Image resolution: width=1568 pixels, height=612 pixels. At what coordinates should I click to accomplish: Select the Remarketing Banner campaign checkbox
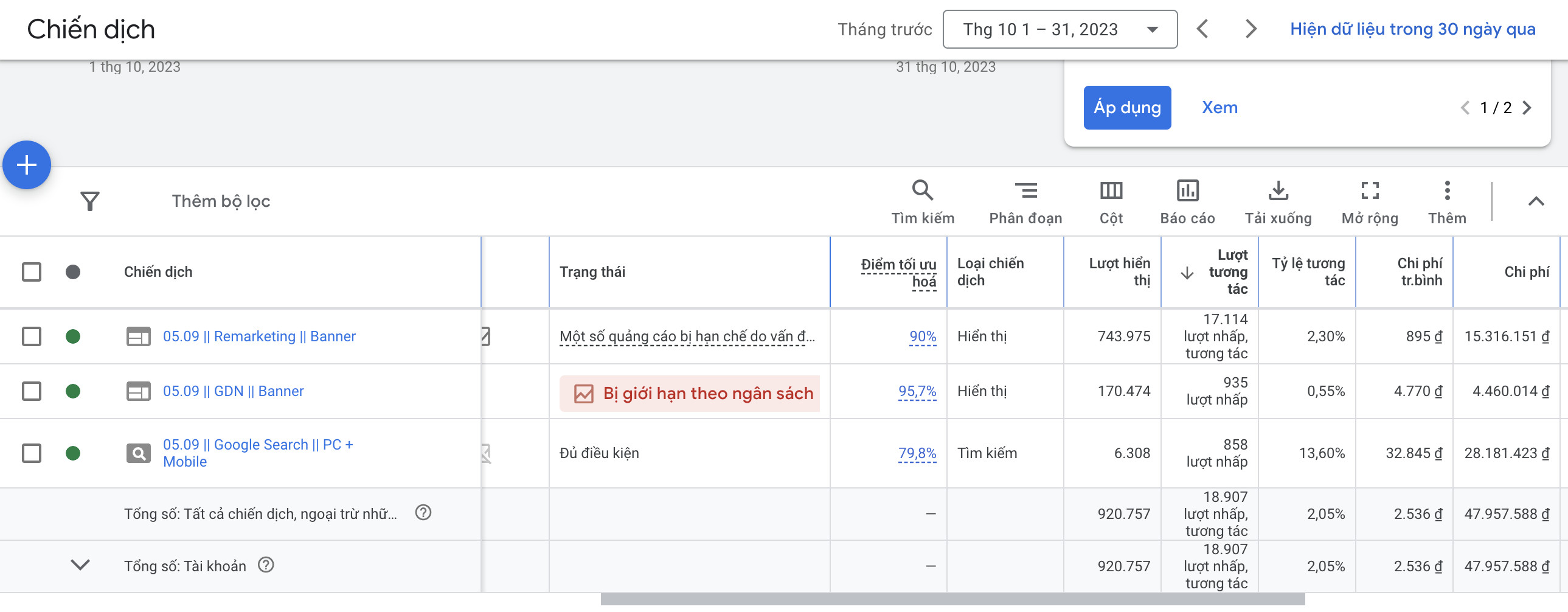(32, 337)
